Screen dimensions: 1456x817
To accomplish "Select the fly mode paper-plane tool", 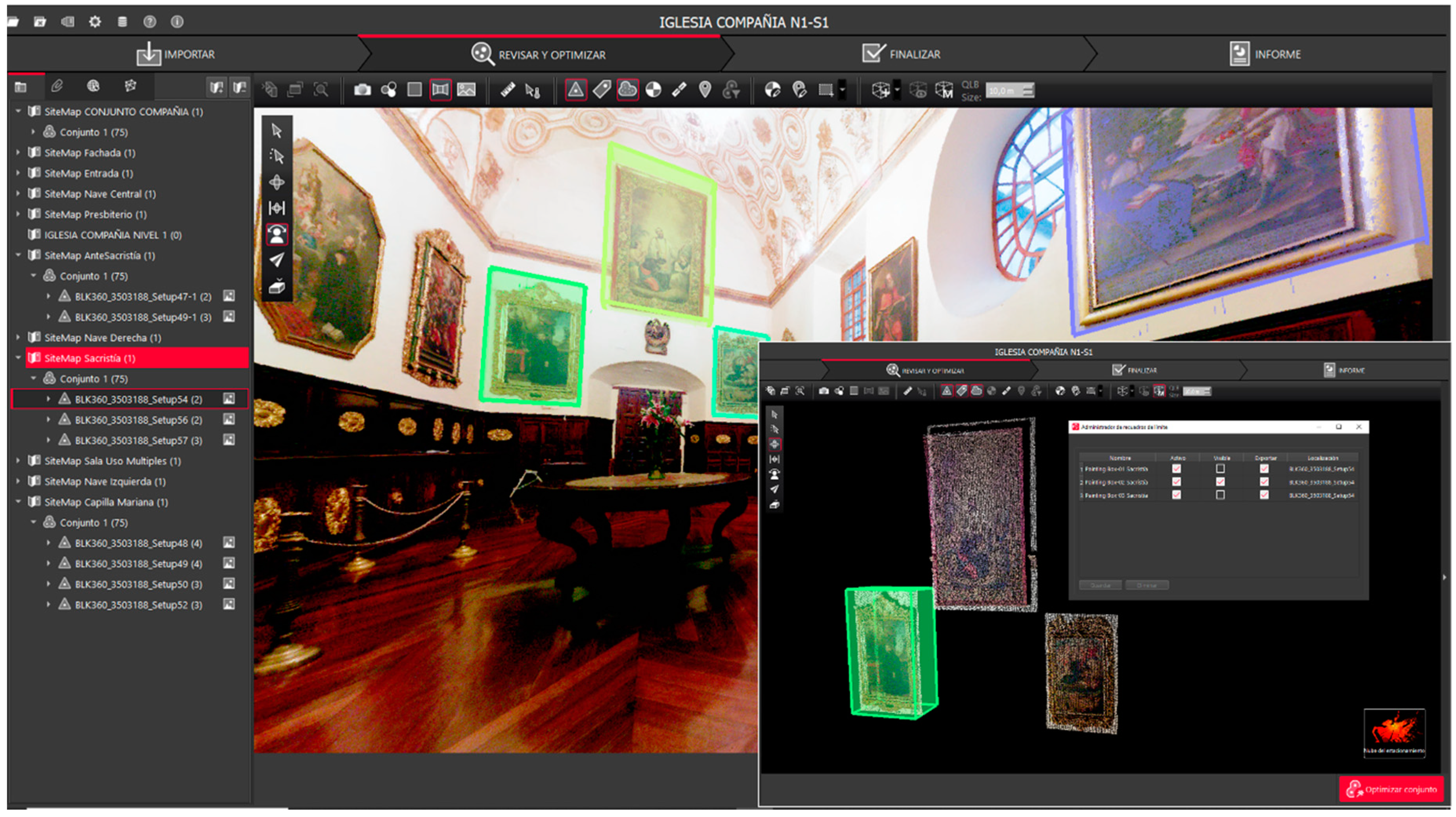I will [276, 260].
